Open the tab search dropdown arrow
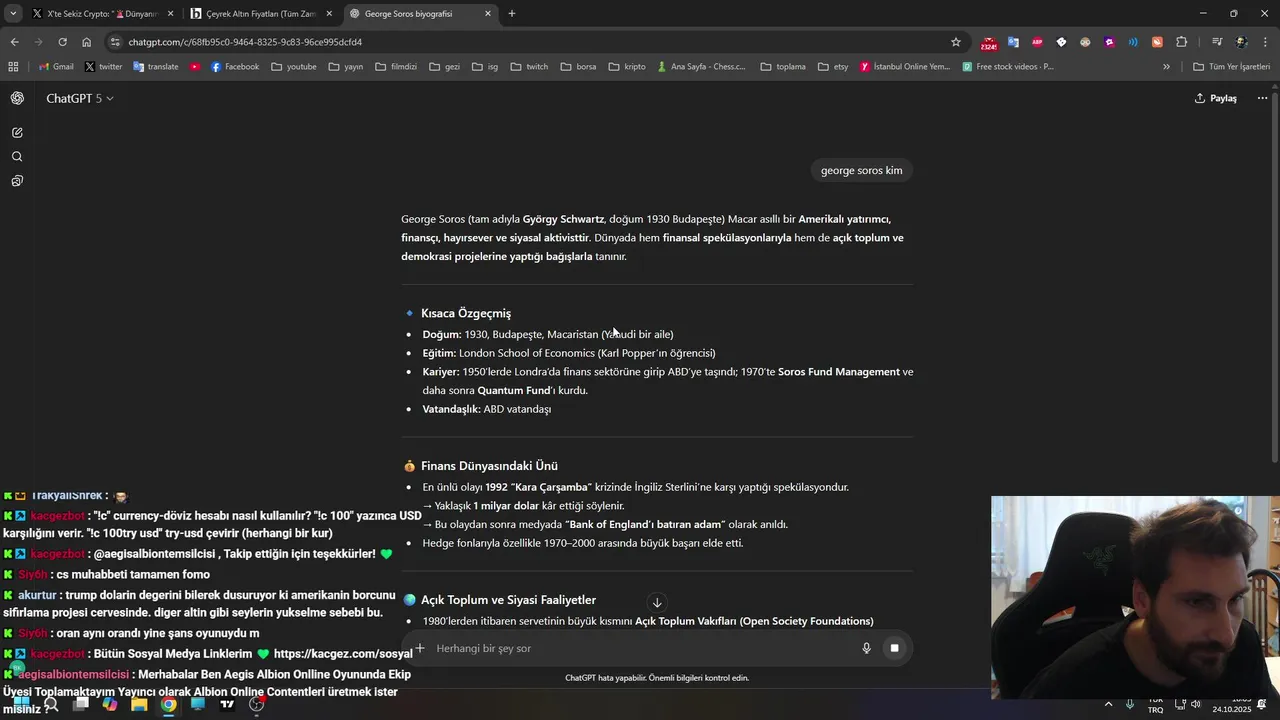 point(12,14)
